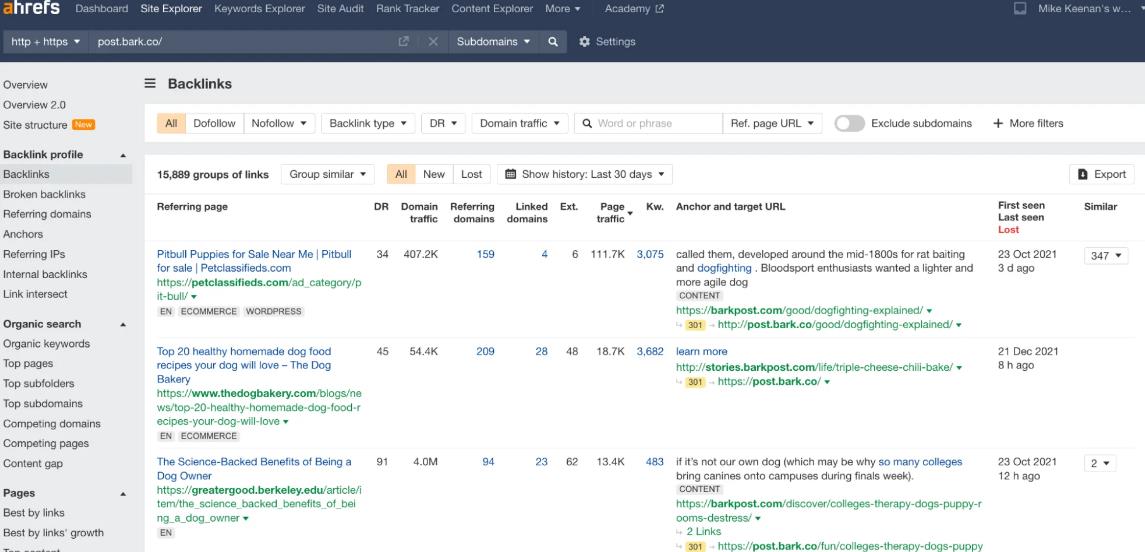Viewport: 1145px width, 552px height.
Task: Collapse the Backlink profile section
Action: (123, 155)
